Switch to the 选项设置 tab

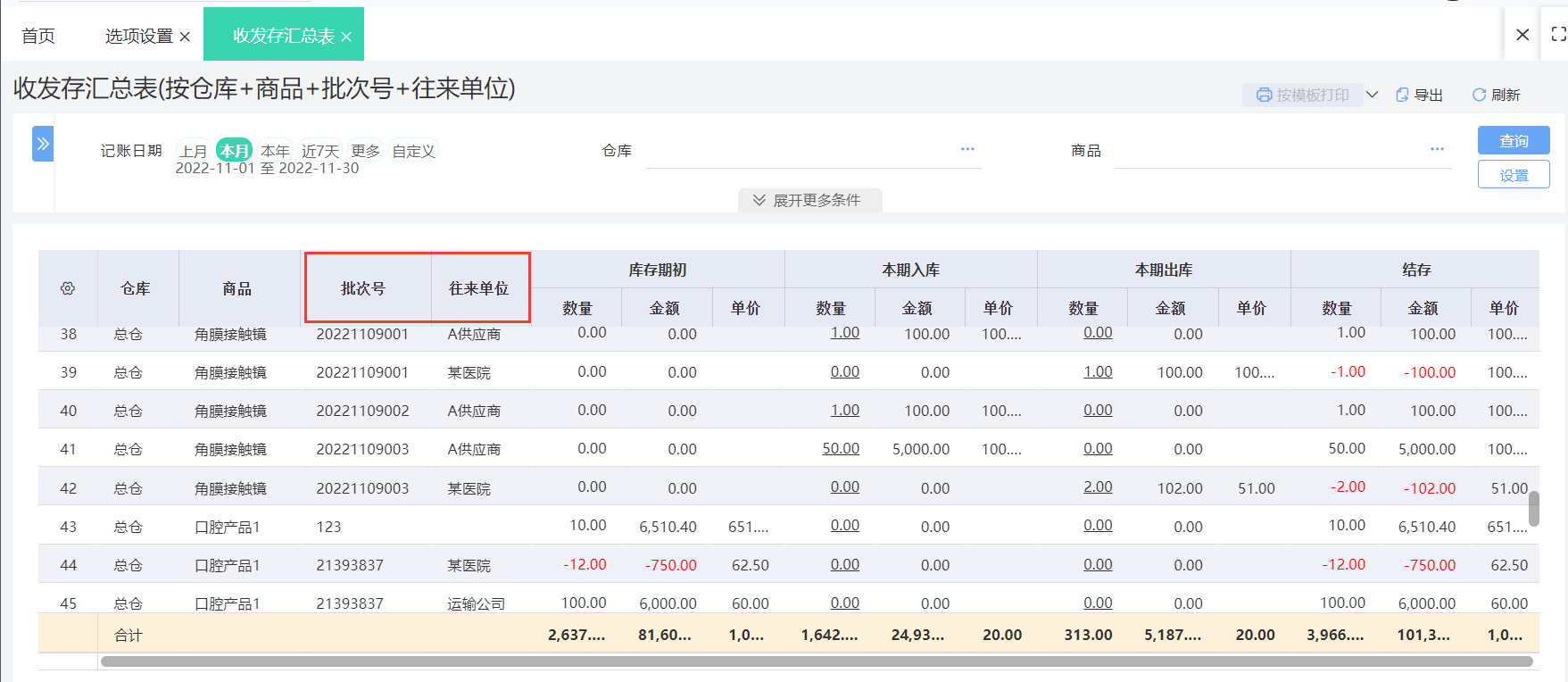point(138,36)
